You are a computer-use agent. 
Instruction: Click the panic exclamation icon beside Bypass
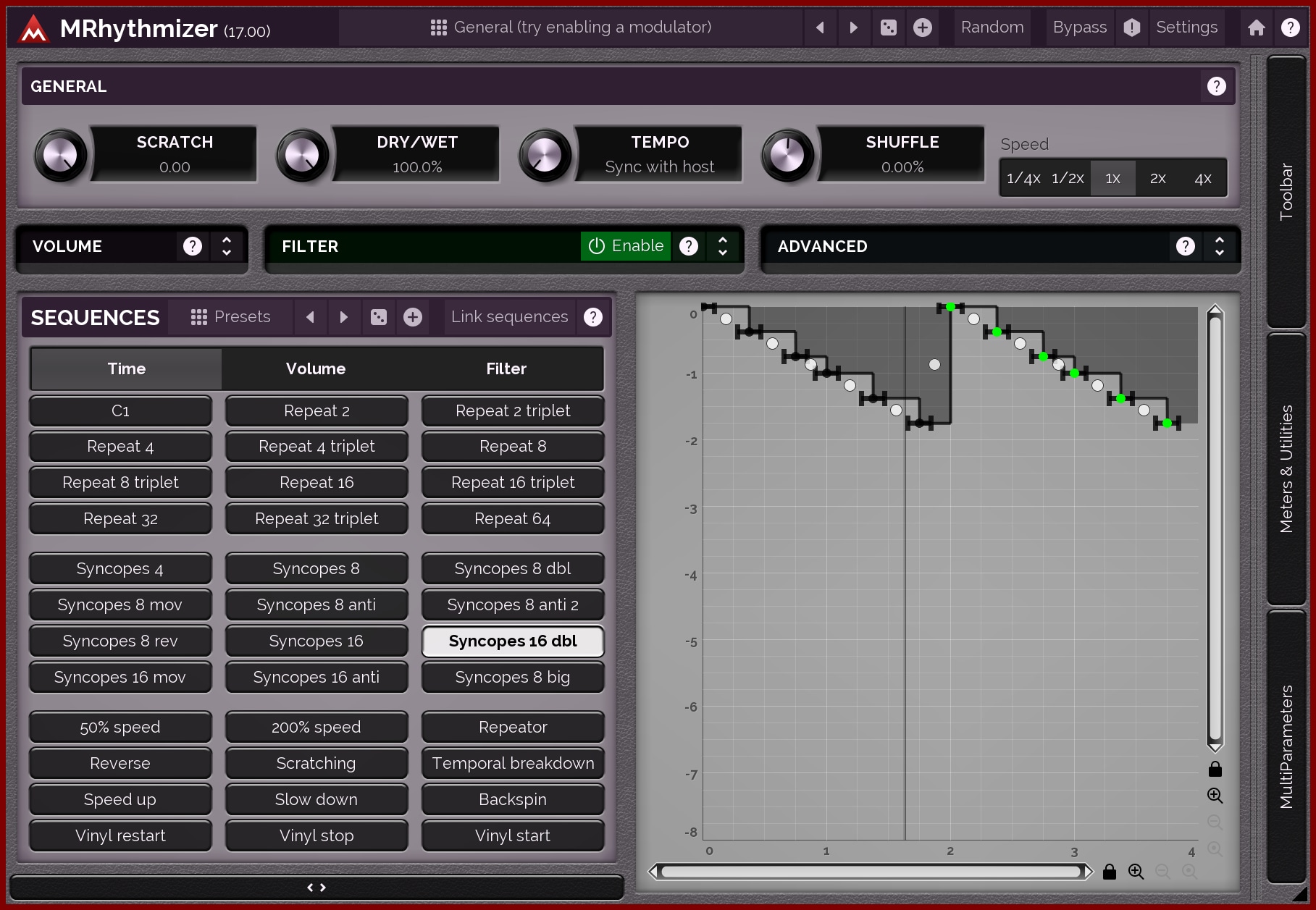click(x=1131, y=28)
